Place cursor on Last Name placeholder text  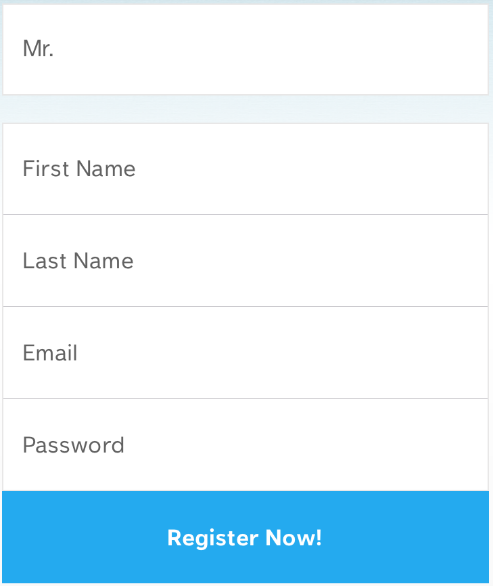click(x=78, y=260)
